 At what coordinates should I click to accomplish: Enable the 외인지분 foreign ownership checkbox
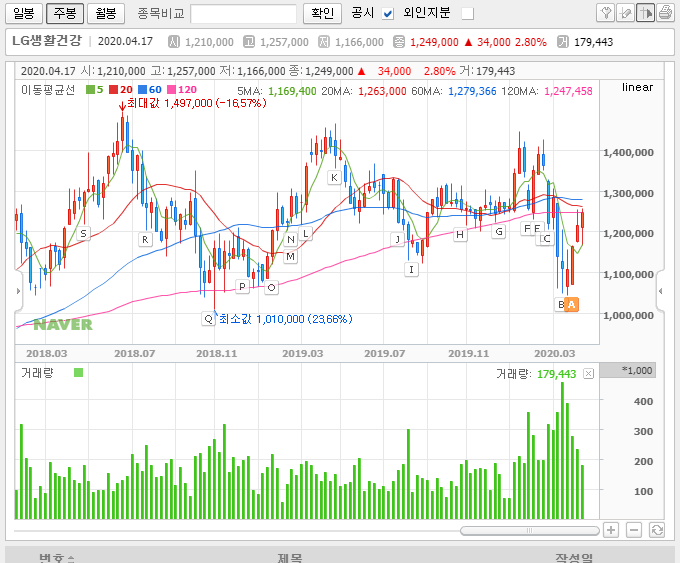pos(467,14)
